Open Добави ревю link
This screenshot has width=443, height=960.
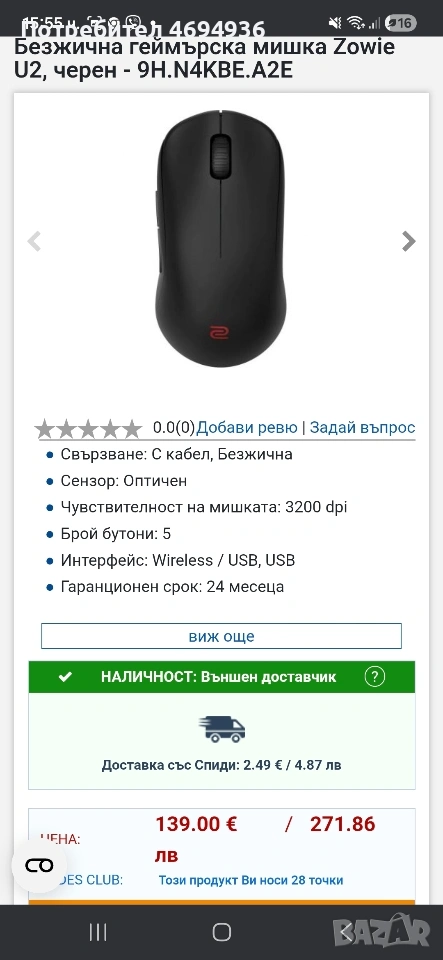pyautogui.click(x=247, y=427)
